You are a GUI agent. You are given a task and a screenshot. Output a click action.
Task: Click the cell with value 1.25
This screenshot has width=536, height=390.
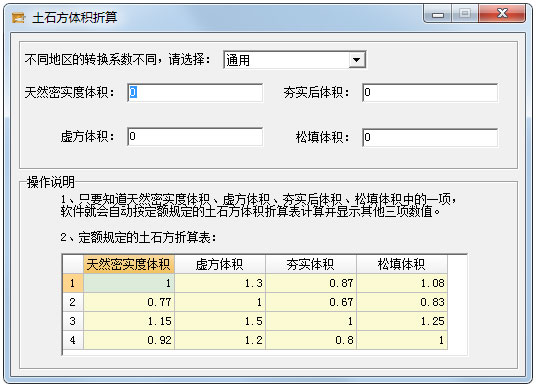(402, 321)
